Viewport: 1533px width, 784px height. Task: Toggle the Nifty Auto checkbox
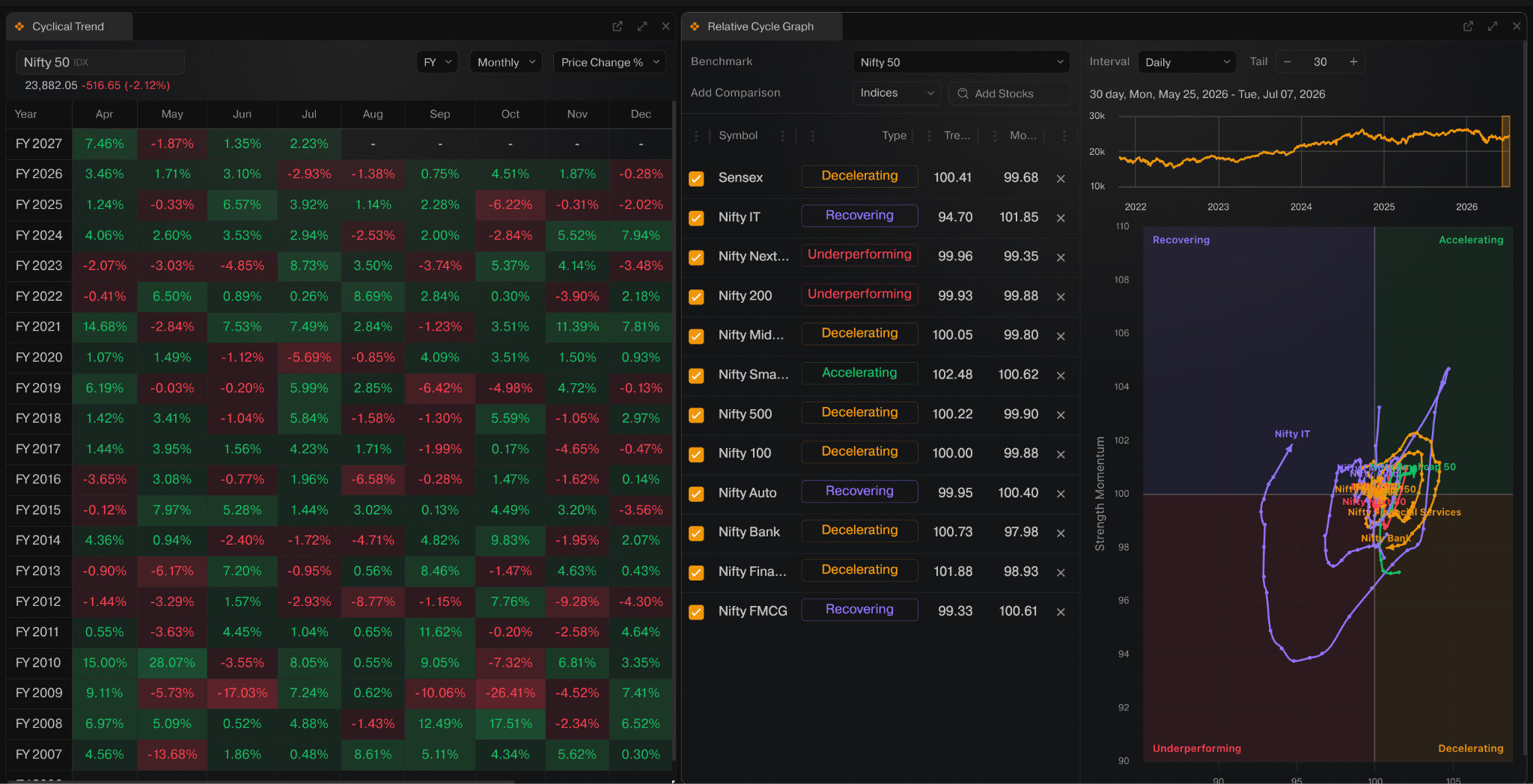[x=696, y=494]
